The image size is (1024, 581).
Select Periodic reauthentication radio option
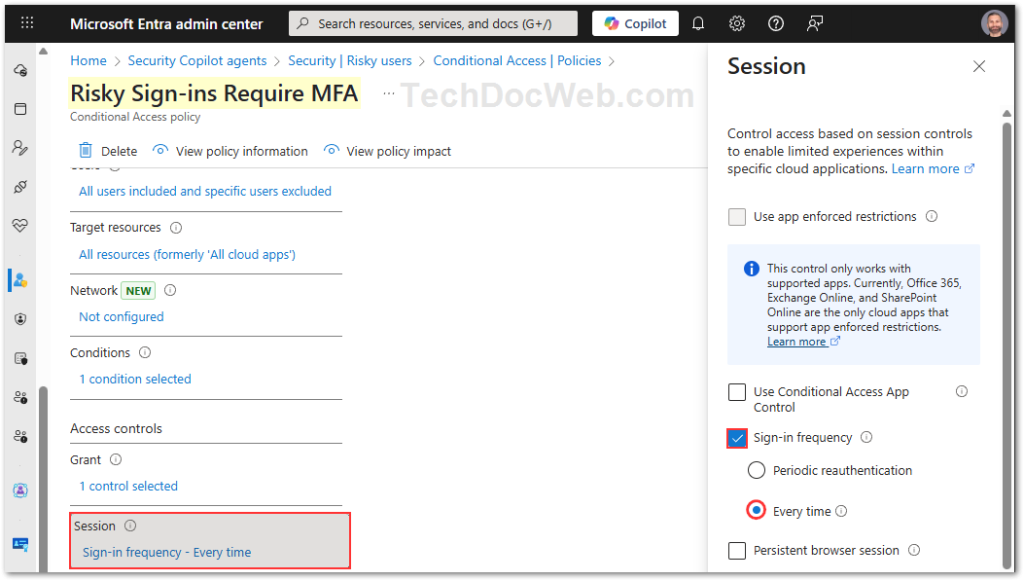click(756, 470)
